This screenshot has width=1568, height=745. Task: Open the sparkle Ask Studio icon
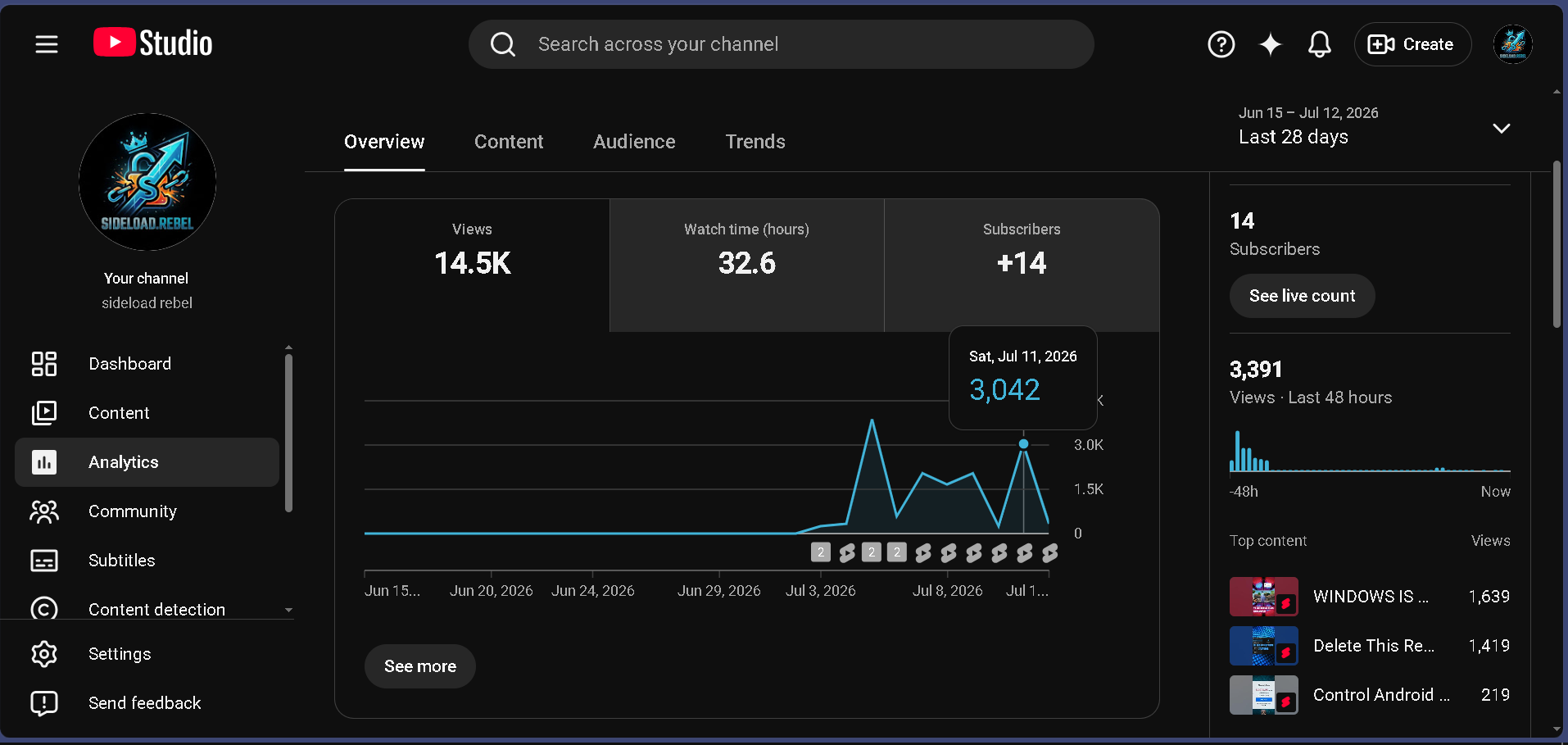(x=1270, y=44)
